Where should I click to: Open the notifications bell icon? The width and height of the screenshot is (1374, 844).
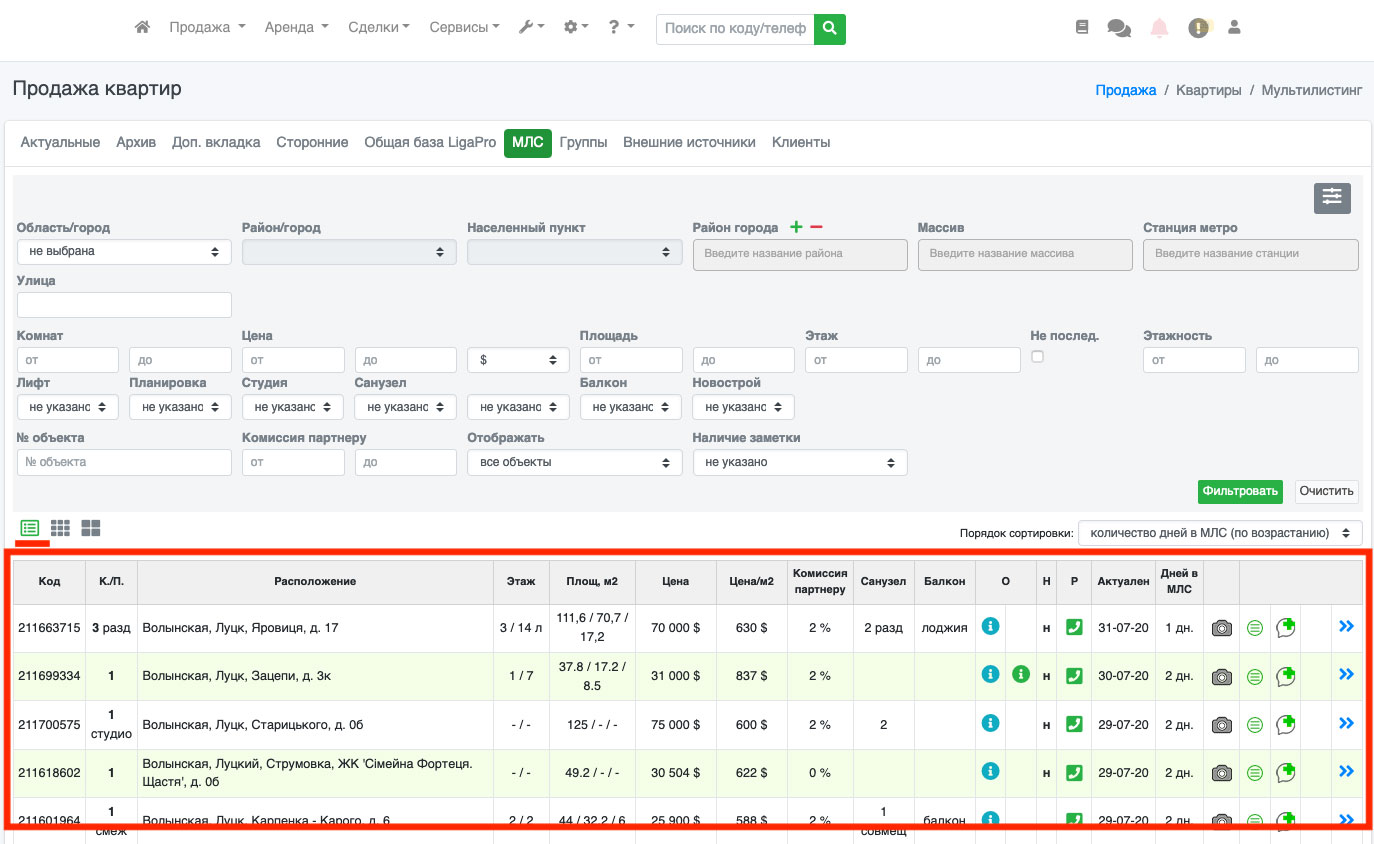1159,28
